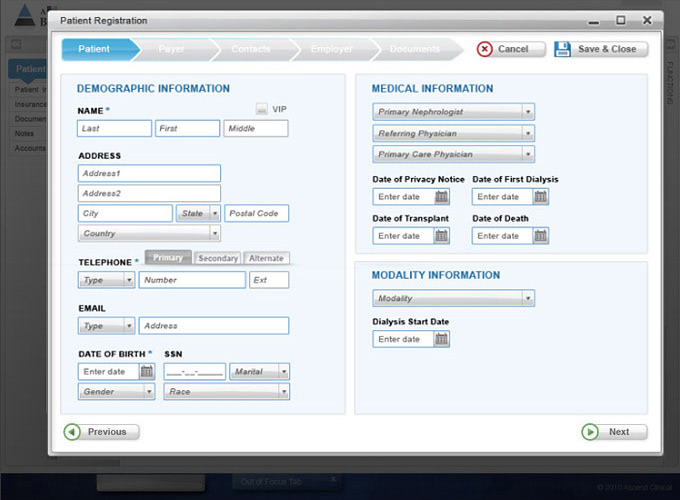The image size is (680, 500).
Task: Maximize the Patient Registration dialog
Action: 621,20
